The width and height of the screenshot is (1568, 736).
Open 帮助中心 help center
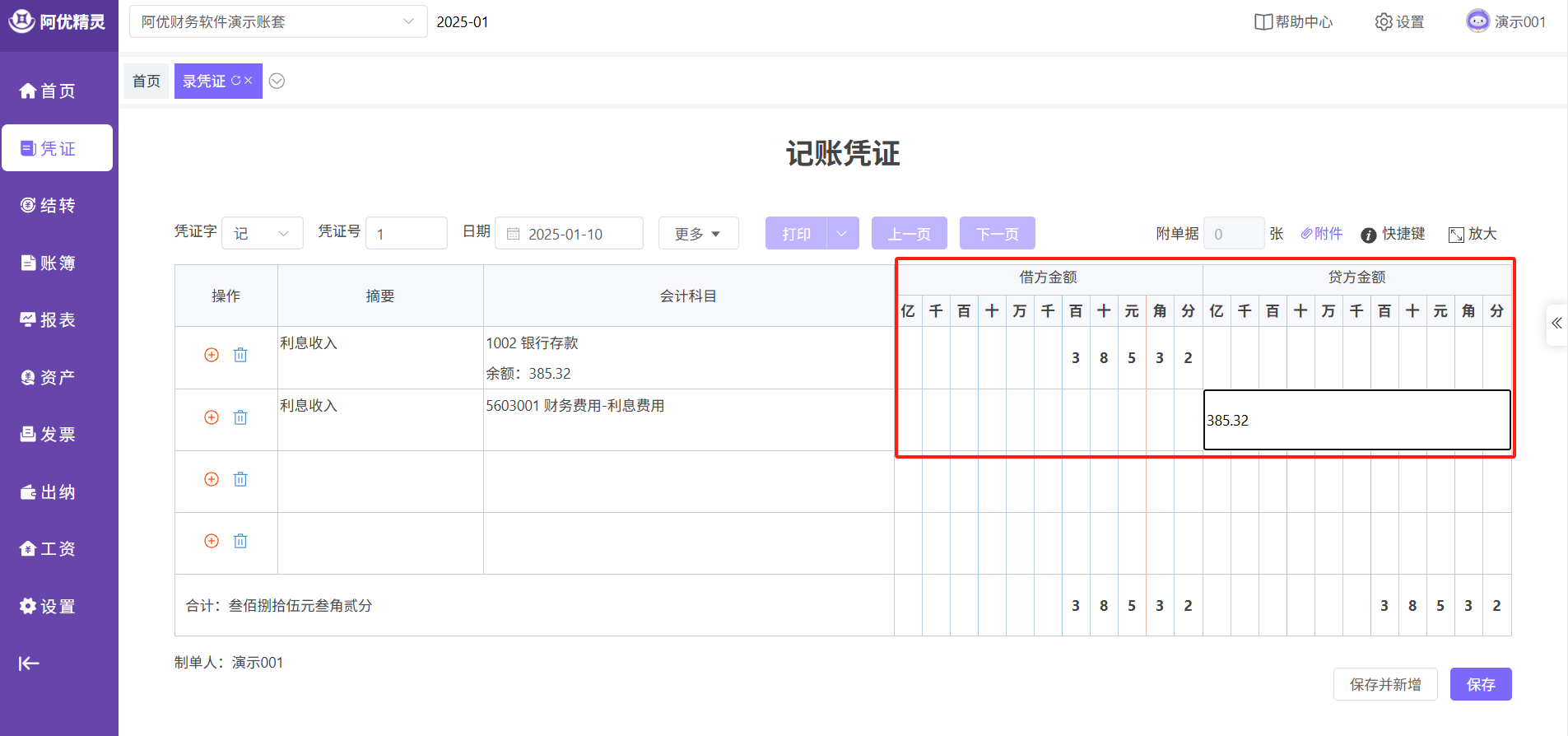pos(1293,22)
